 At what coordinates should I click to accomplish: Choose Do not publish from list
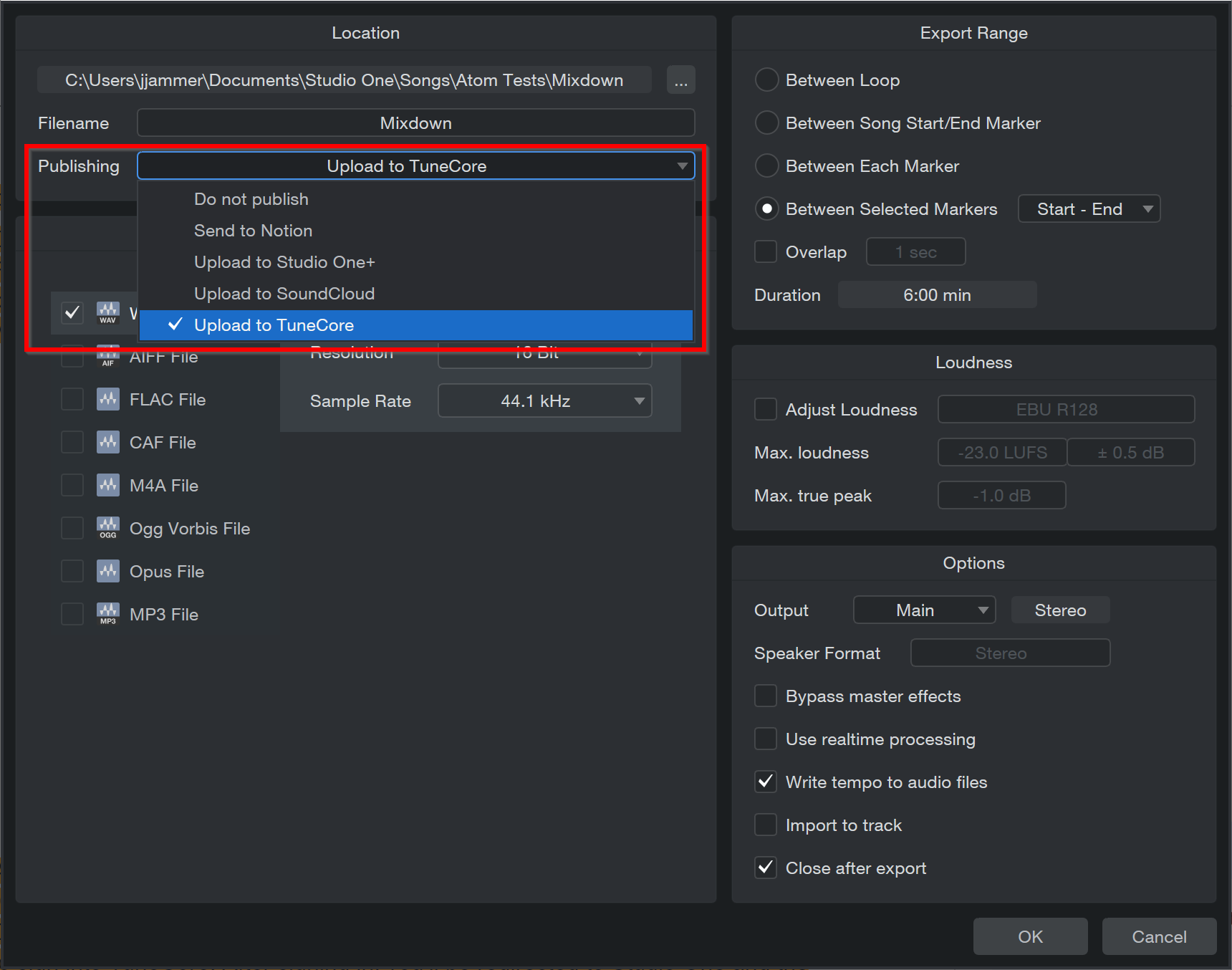[x=416, y=199]
